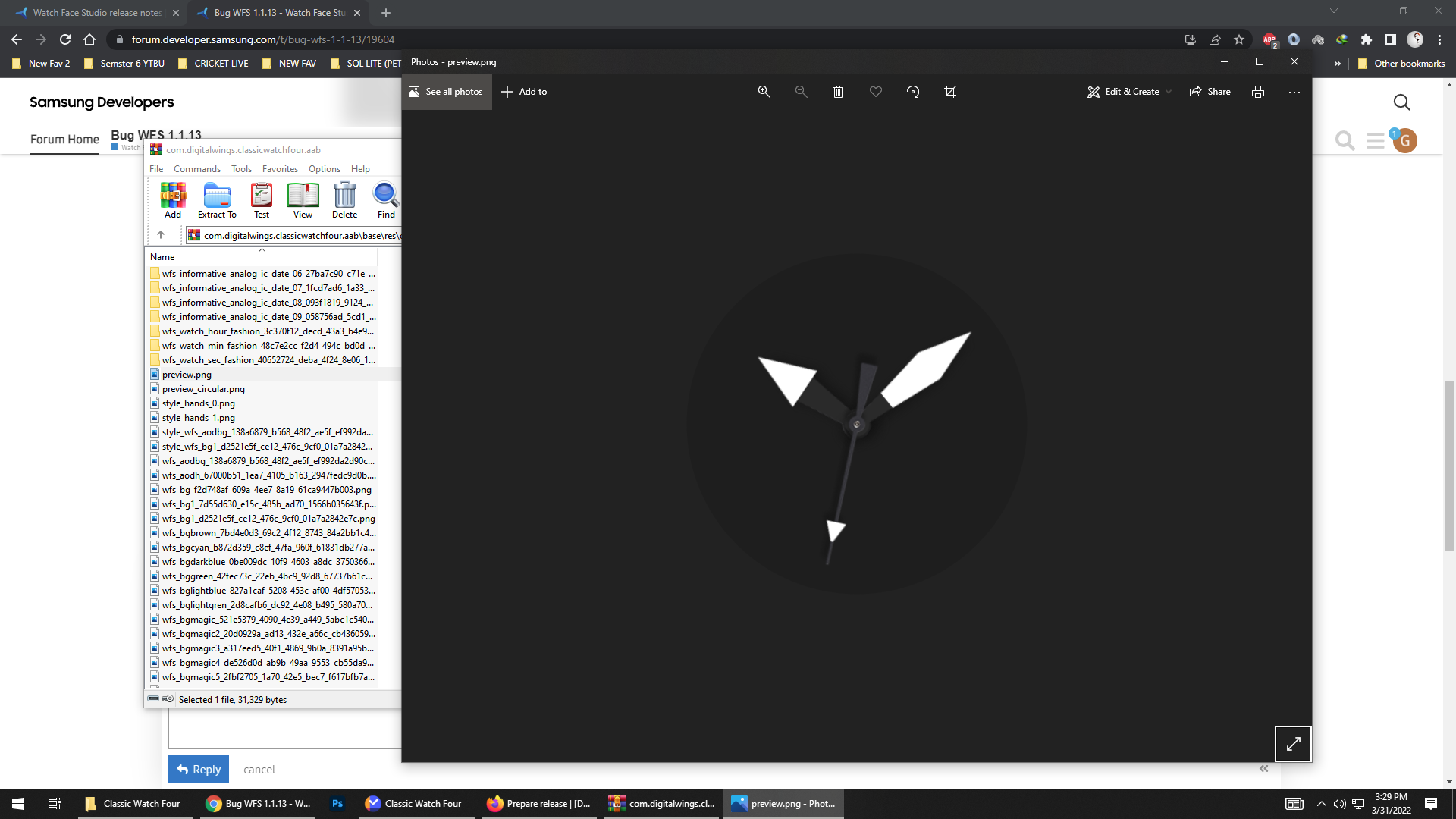Click the print icon in Photos
This screenshot has width=1456, height=819.
coord(1258,92)
